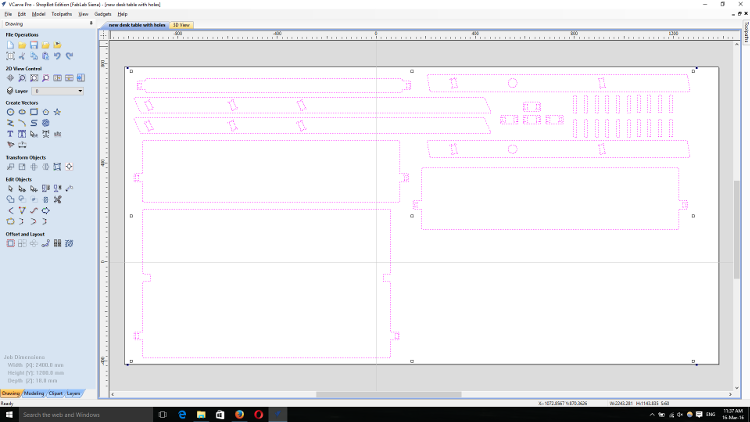
Task: Cut the selected vectors
Action: pos(22,56)
